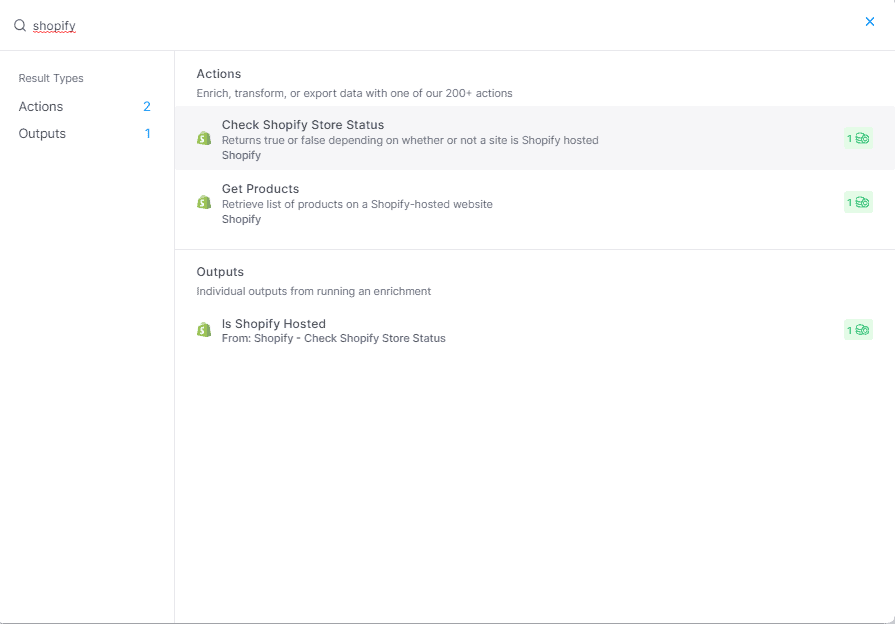
Task: Close the search dialog with the X
Action: 870,22
